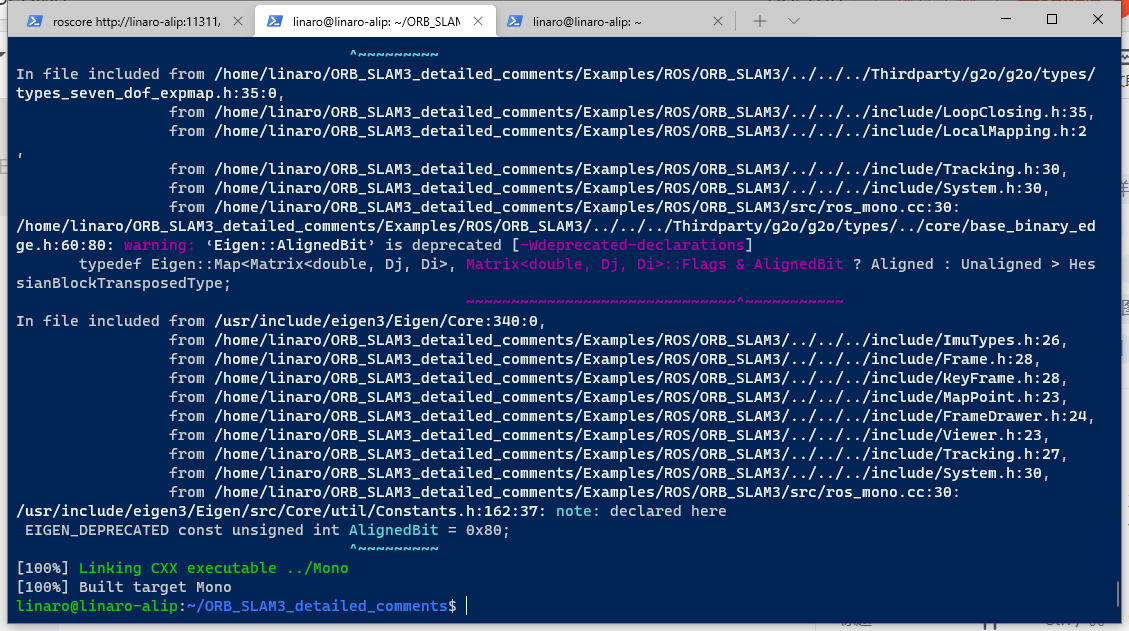Image resolution: width=1129 pixels, height=631 pixels.
Task: Expand the new-tab profile dropdown
Action: [x=793, y=22]
